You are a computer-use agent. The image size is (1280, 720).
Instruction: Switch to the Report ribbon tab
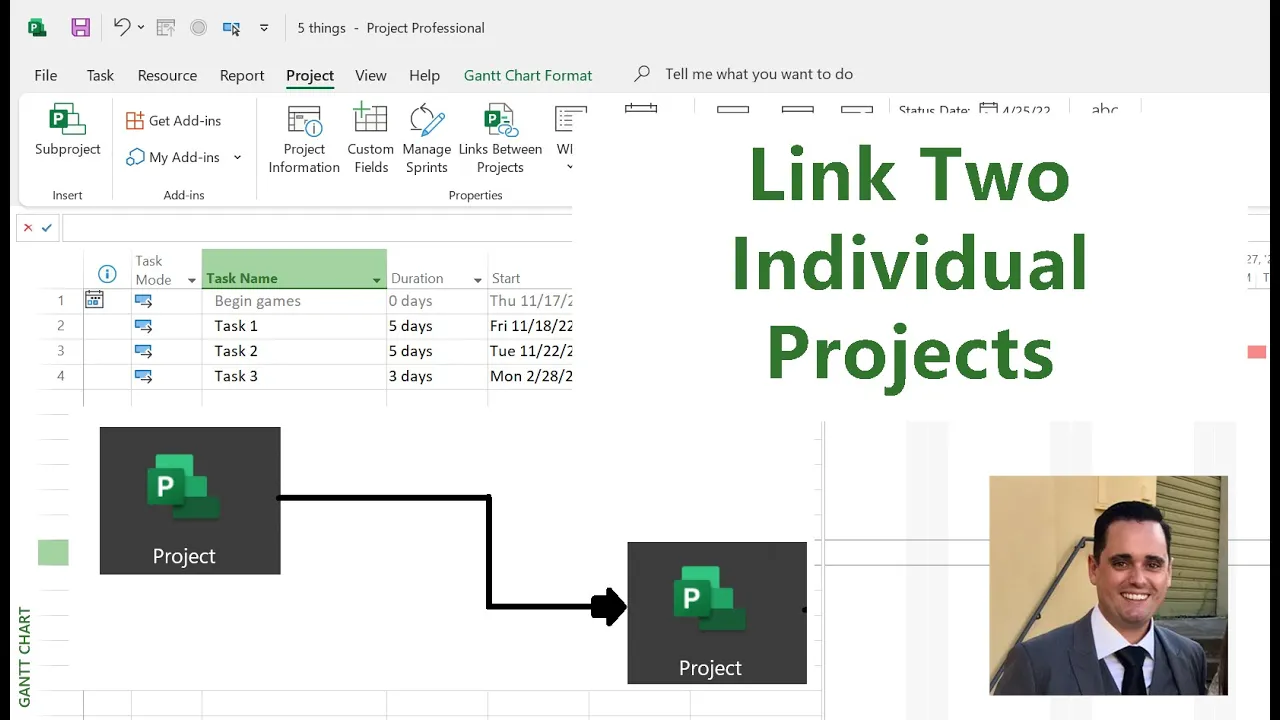pos(242,75)
